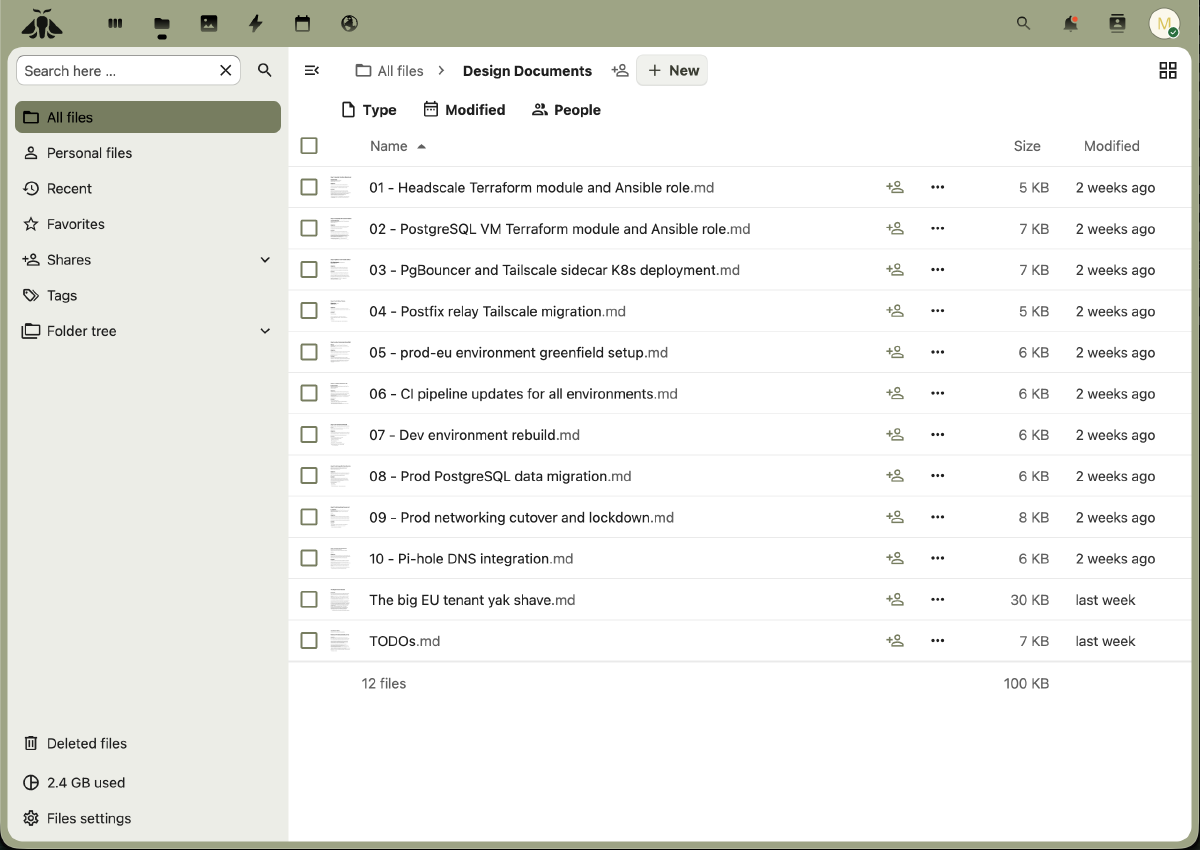Open the Calendar app

point(303,23)
